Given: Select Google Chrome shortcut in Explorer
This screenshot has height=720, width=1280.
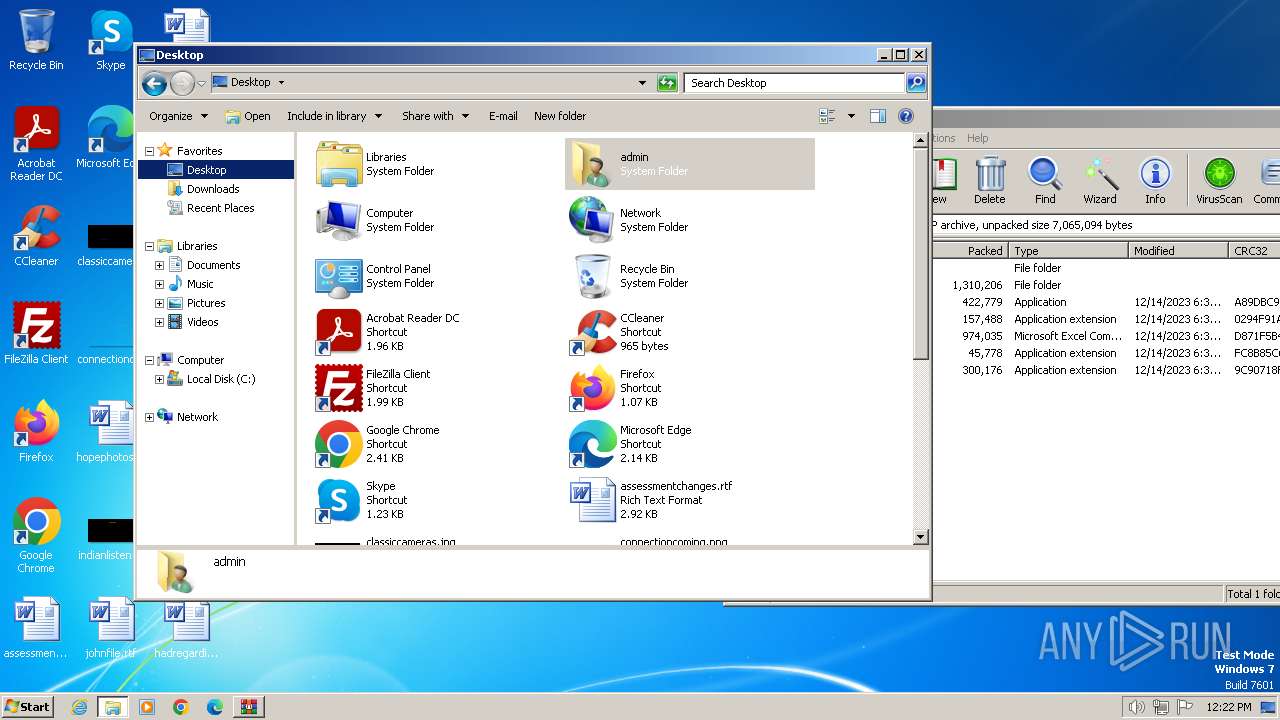Looking at the screenshot, I should pyautogui.click(x=339, y=444).
